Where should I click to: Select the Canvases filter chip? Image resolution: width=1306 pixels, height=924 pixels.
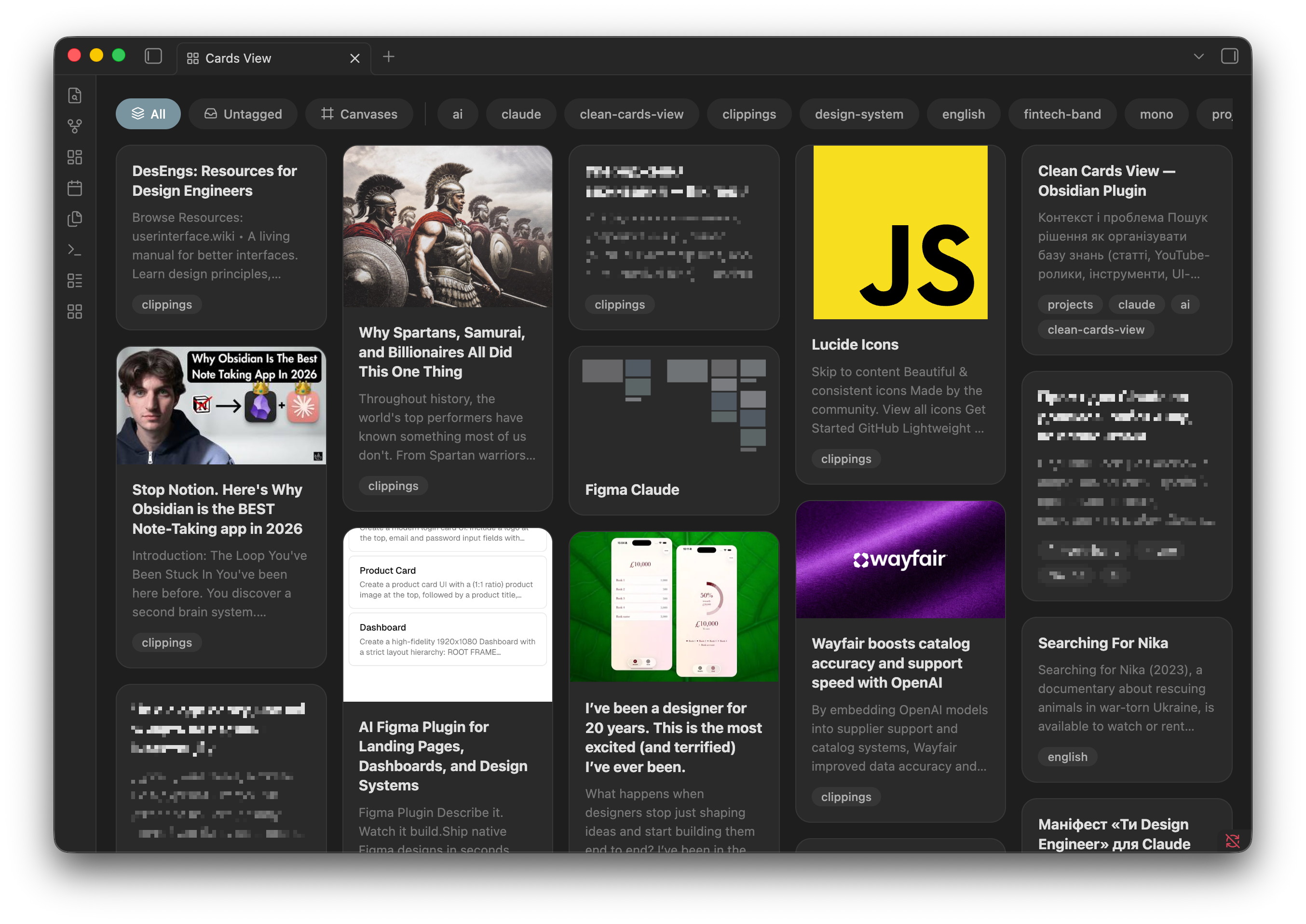(x=359, y=114)
